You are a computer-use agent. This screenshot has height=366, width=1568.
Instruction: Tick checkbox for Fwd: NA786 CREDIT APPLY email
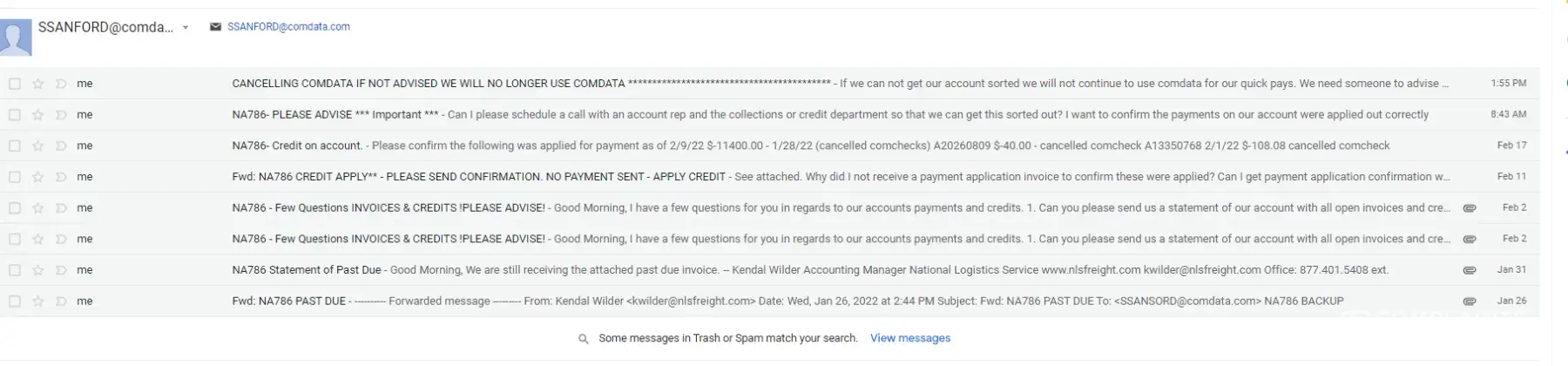(x=15, y=177)
